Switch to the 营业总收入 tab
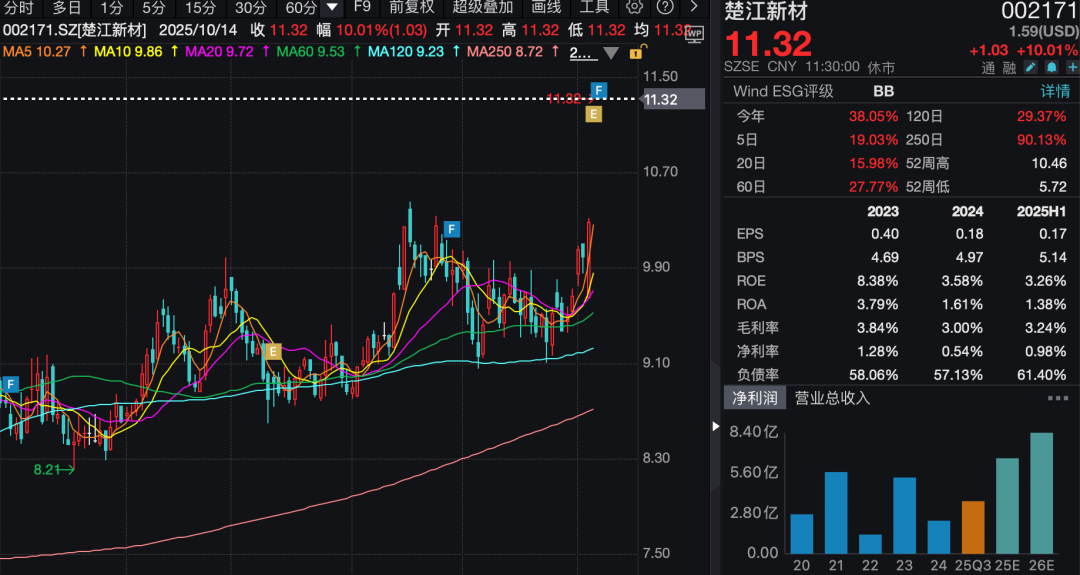Screen dimensions: 1080x575 coord(832,398)
